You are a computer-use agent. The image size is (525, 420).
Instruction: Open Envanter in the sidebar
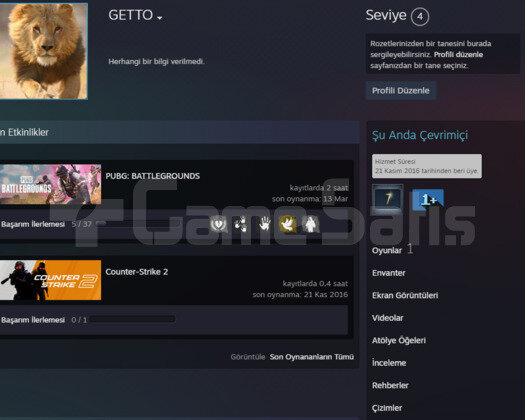[x=388, y=273]
